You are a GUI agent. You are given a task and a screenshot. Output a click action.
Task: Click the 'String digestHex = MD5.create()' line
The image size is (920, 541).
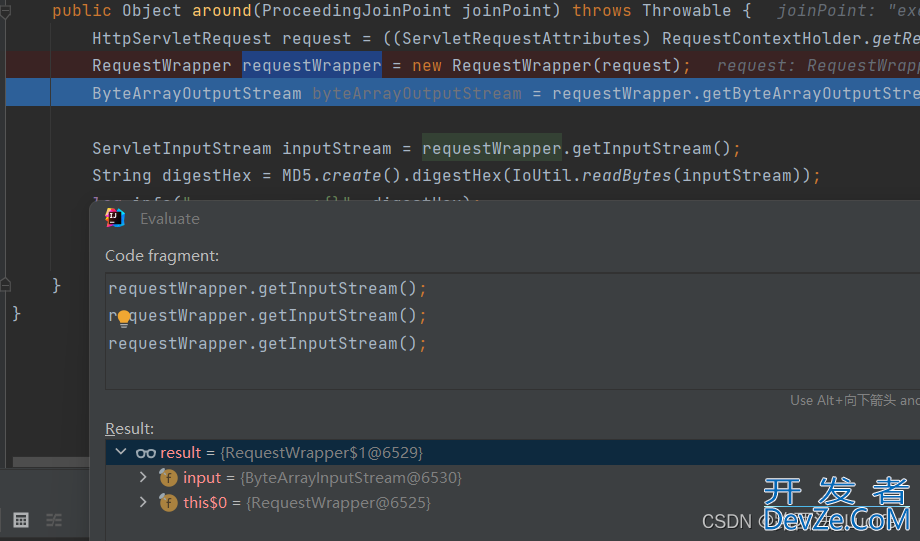tap(456, 175)
